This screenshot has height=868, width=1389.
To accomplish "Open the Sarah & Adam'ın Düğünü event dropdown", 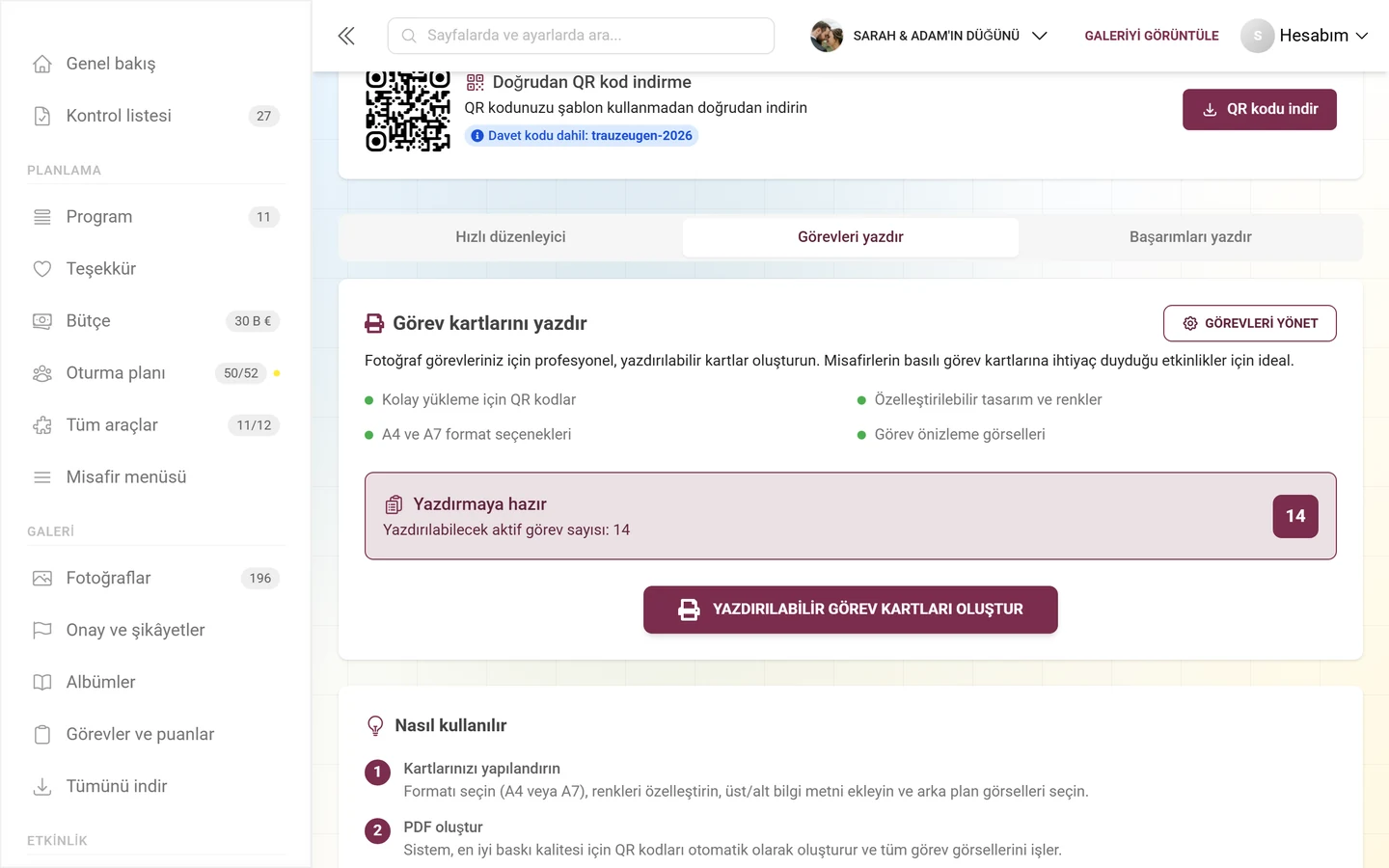I will 930,36.
